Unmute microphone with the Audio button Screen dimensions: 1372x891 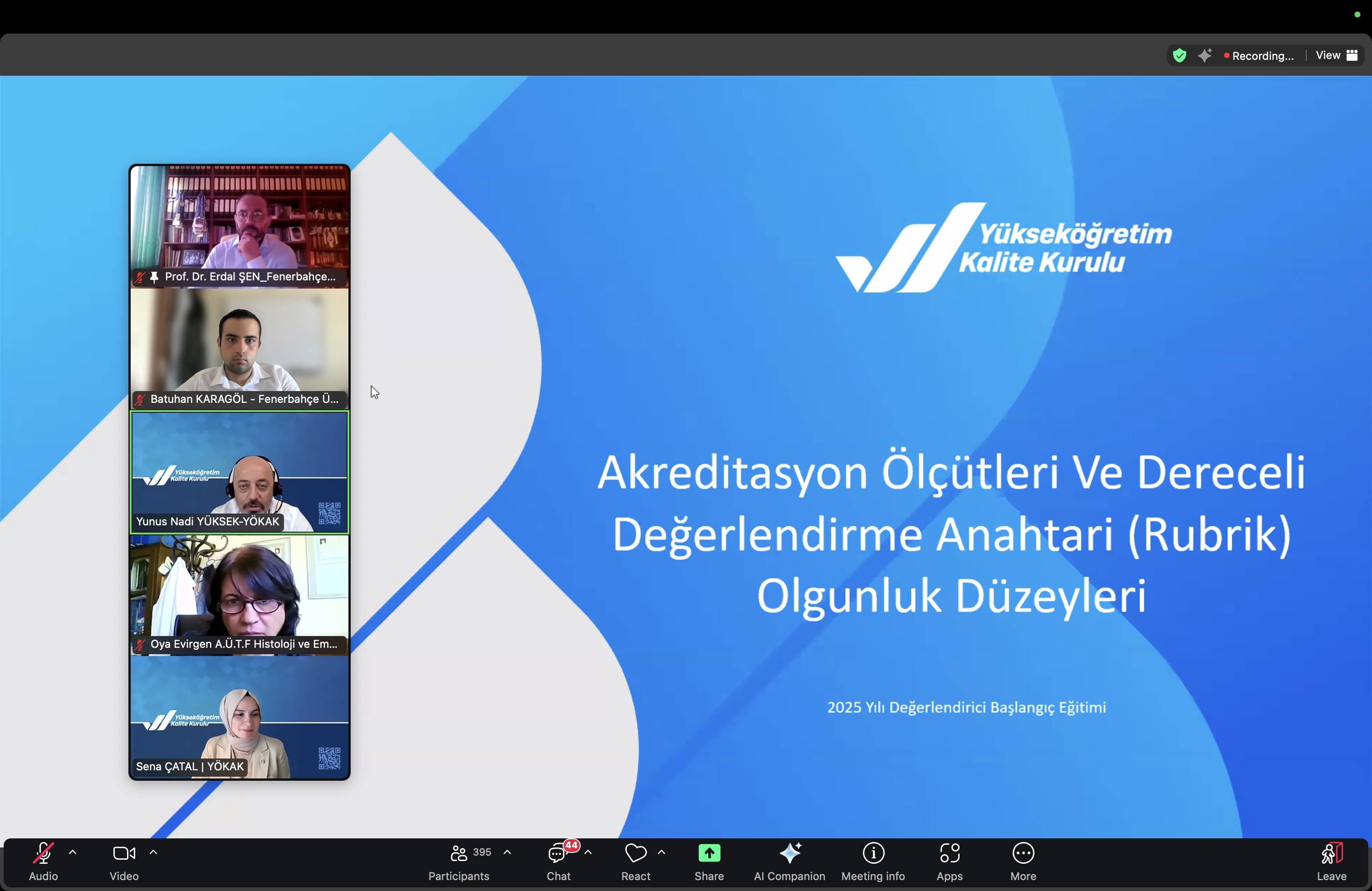click(x=43, y=862)
